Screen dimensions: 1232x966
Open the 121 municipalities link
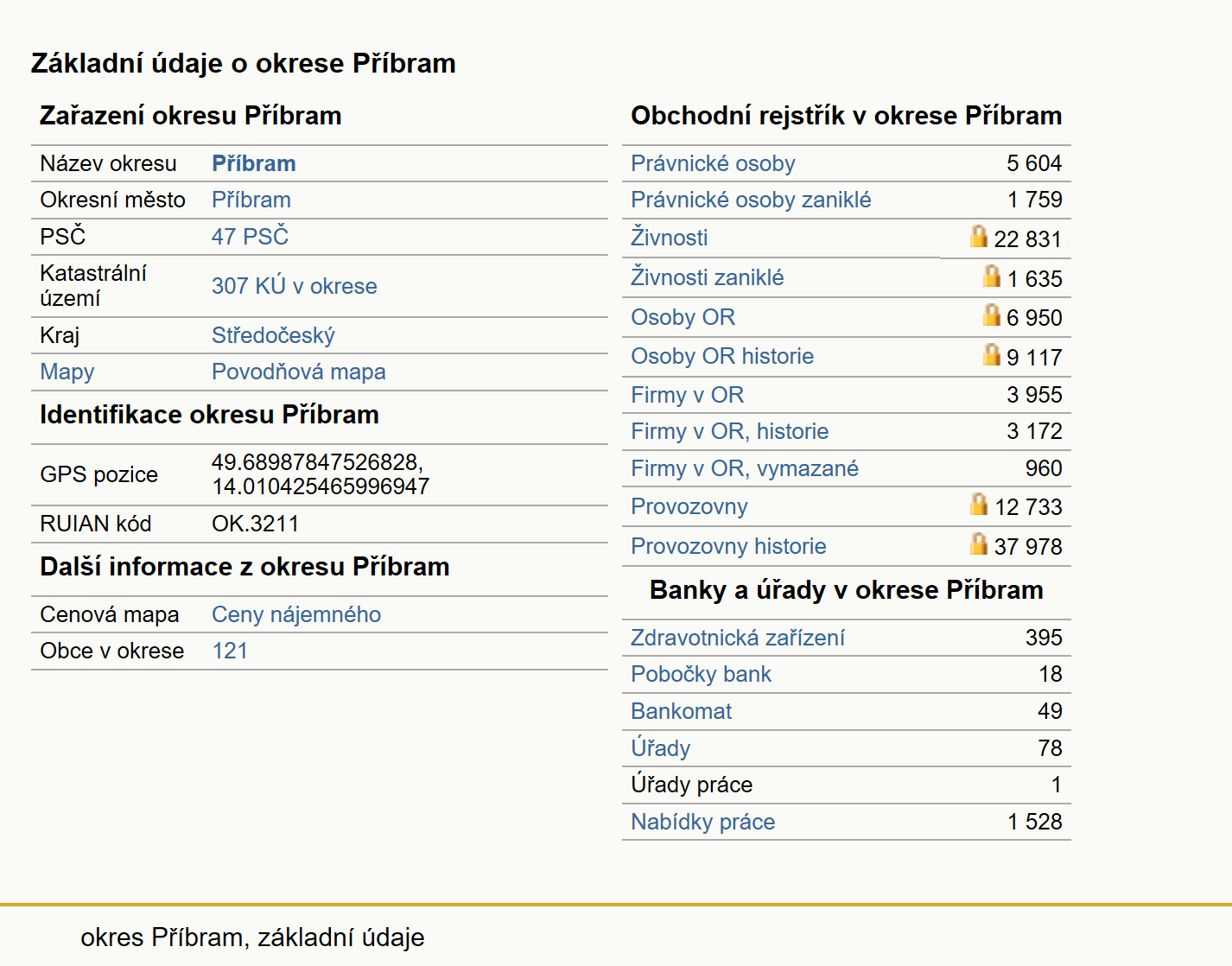click(230, 651)
